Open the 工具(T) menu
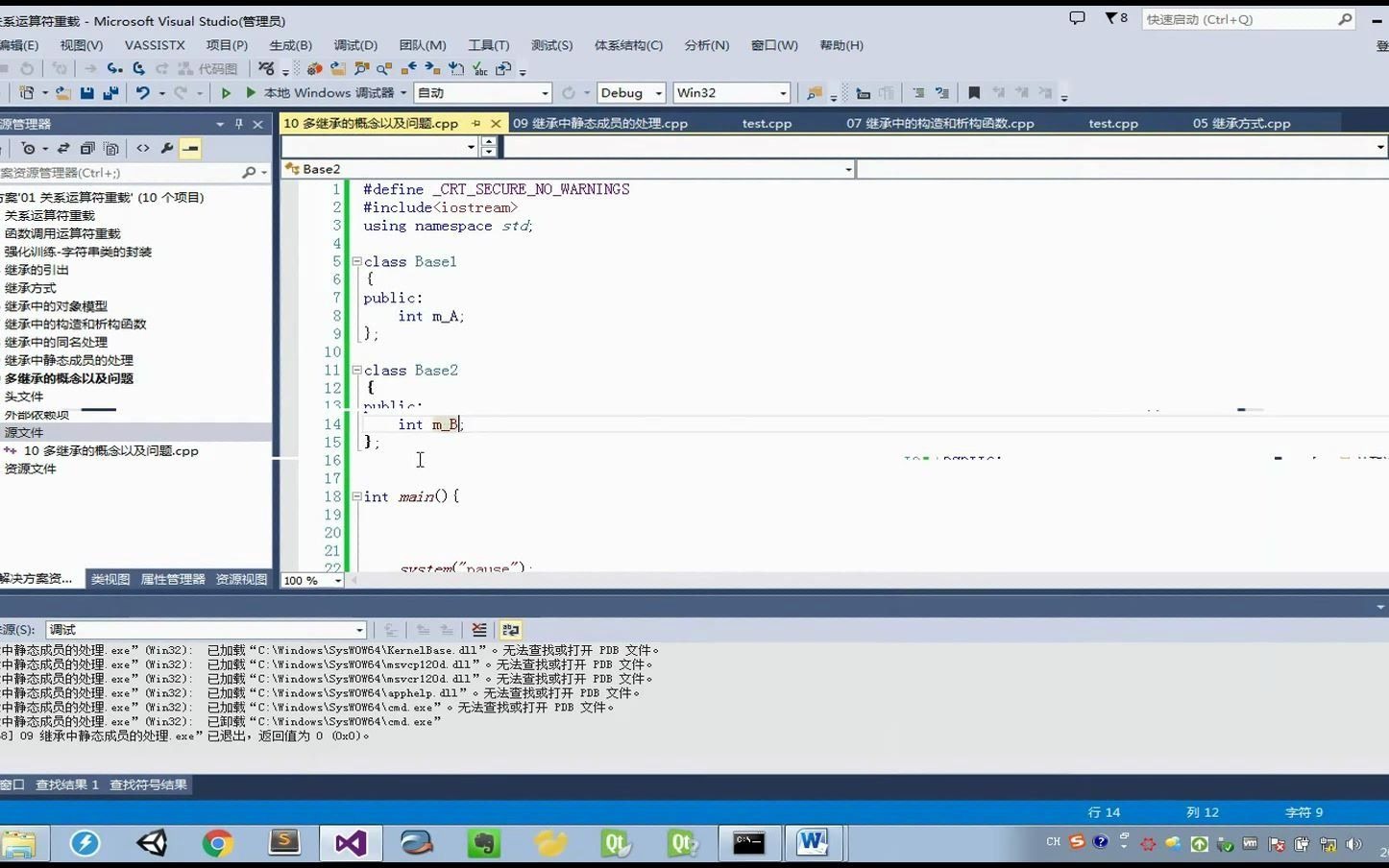The height and width of the screenshot is (868, 1389). coord(489,45)
